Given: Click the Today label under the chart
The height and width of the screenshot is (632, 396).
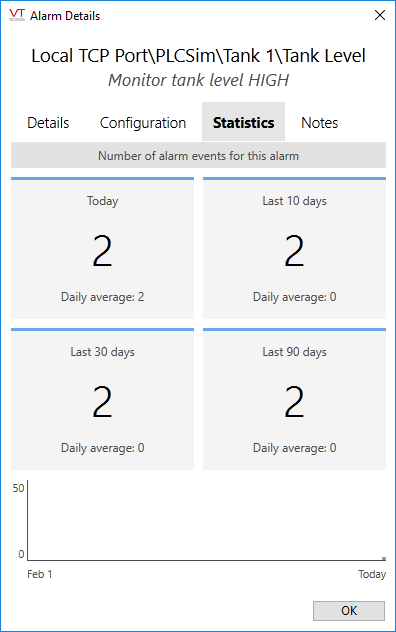Looking at the screenshot, I should (372, 574).
